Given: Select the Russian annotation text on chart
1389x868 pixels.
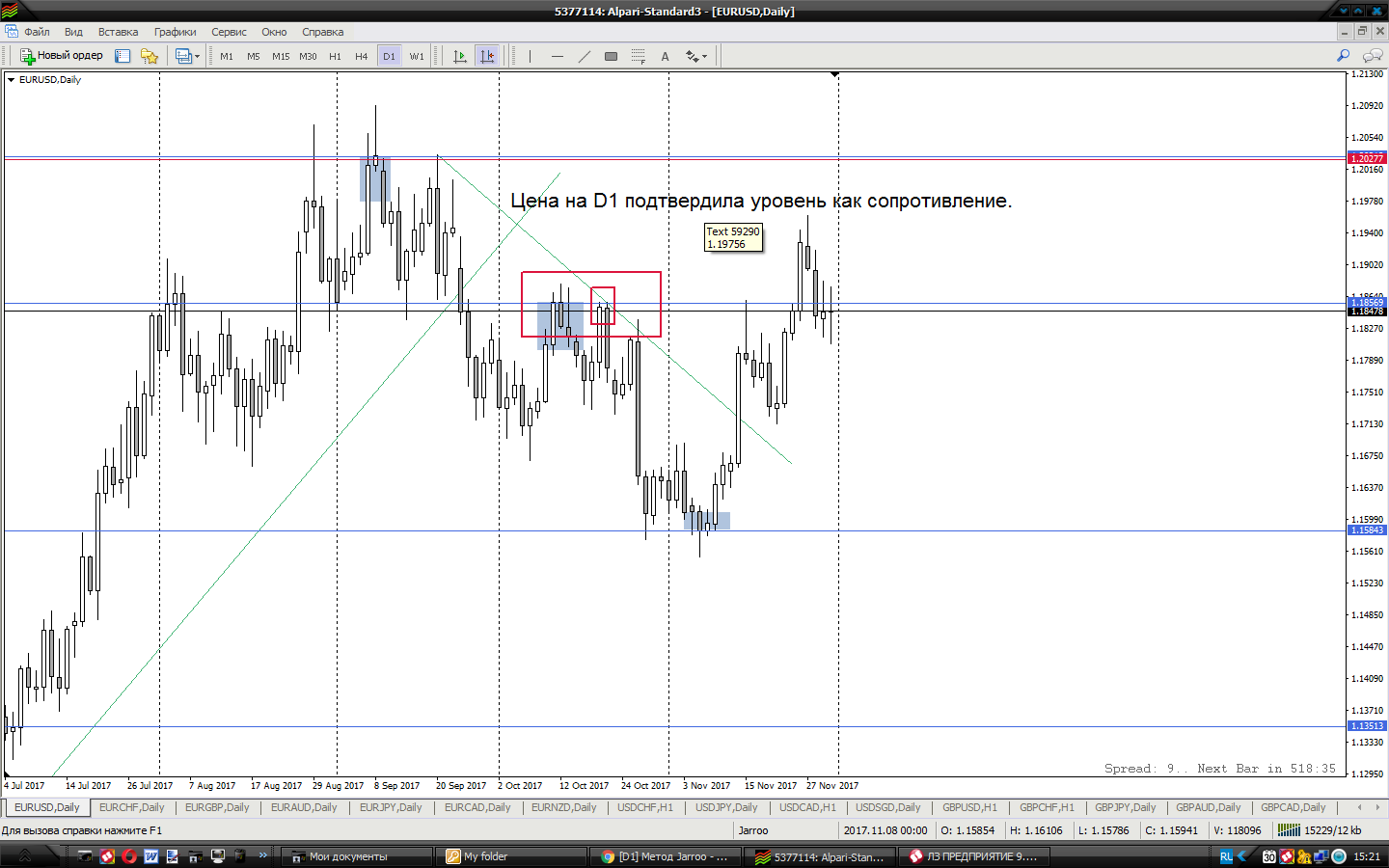Looking at the screenshot, I should 761,201.
